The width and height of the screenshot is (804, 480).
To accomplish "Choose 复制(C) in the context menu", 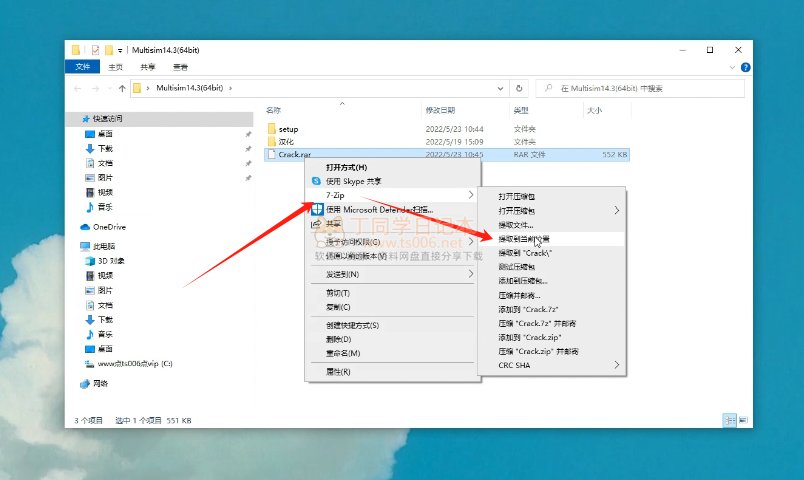I will tap(392, 307).
